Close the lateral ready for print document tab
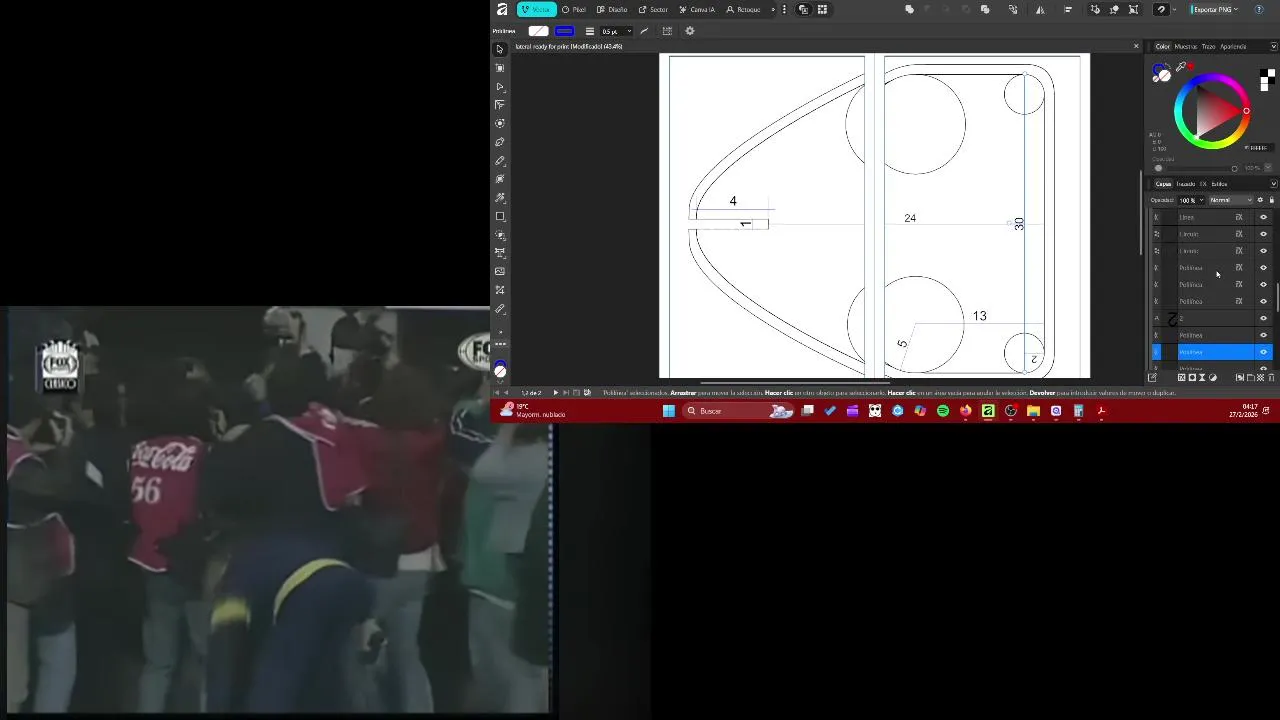 point(1136,46)
